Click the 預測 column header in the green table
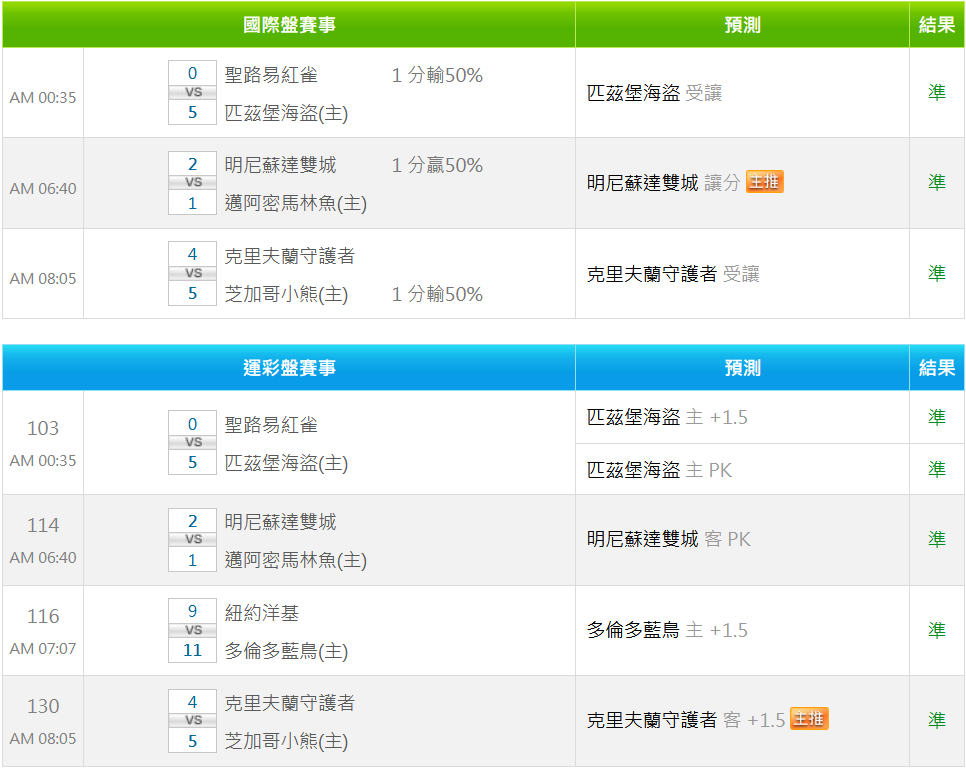The width and height of the screenshot is (966, 770). point(742,25)
